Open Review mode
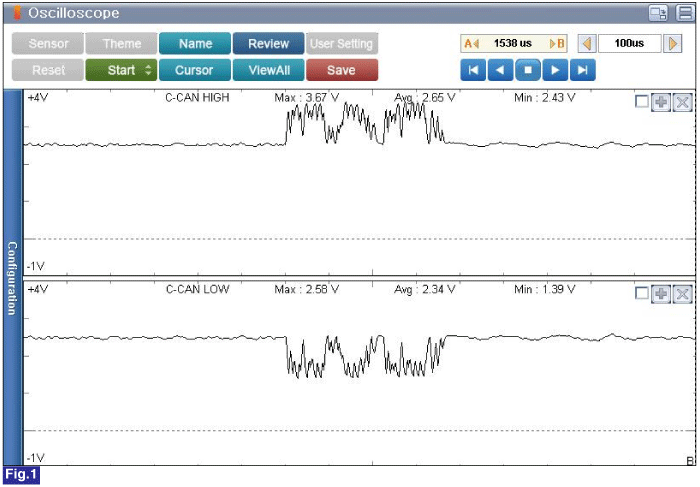The width and height of the screenshot is (700, 487). [x=268, y=43]
